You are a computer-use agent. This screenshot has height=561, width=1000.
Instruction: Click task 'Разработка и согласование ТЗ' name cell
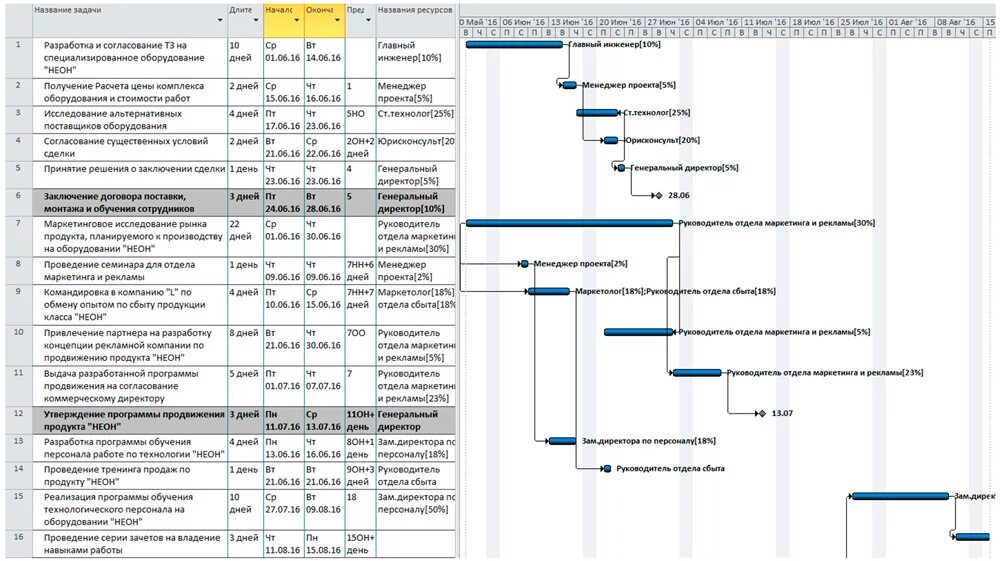129,57
